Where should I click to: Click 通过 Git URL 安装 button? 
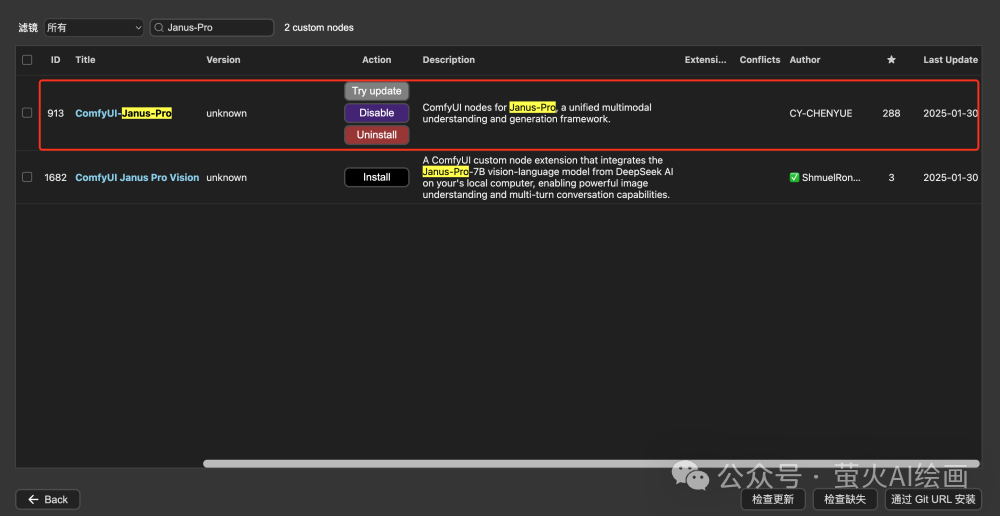click(934, 499)
